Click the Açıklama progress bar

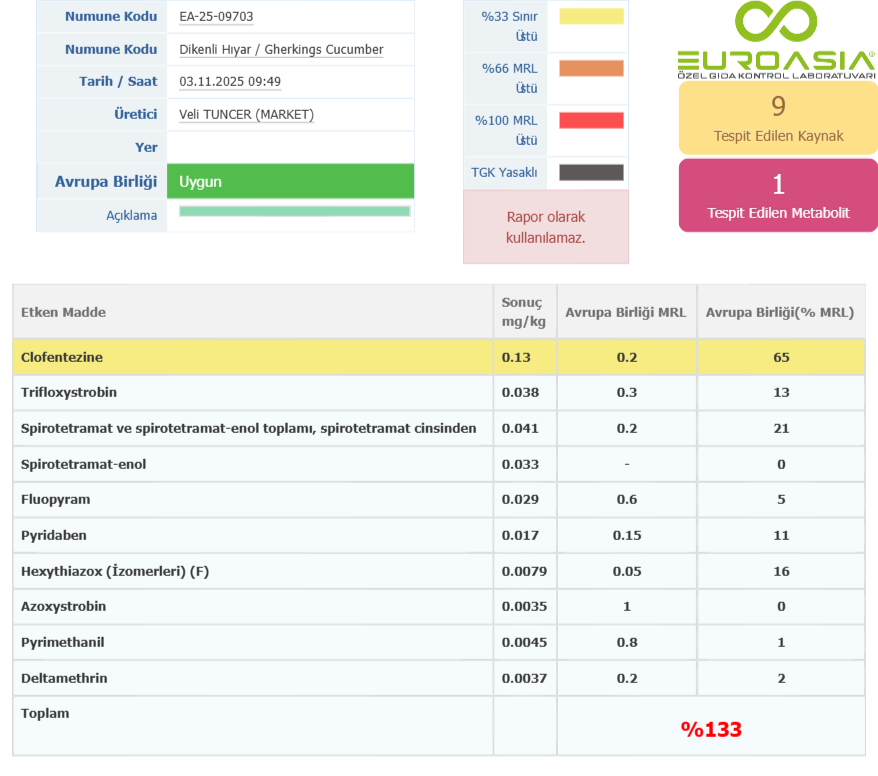(x=294, y=212)
